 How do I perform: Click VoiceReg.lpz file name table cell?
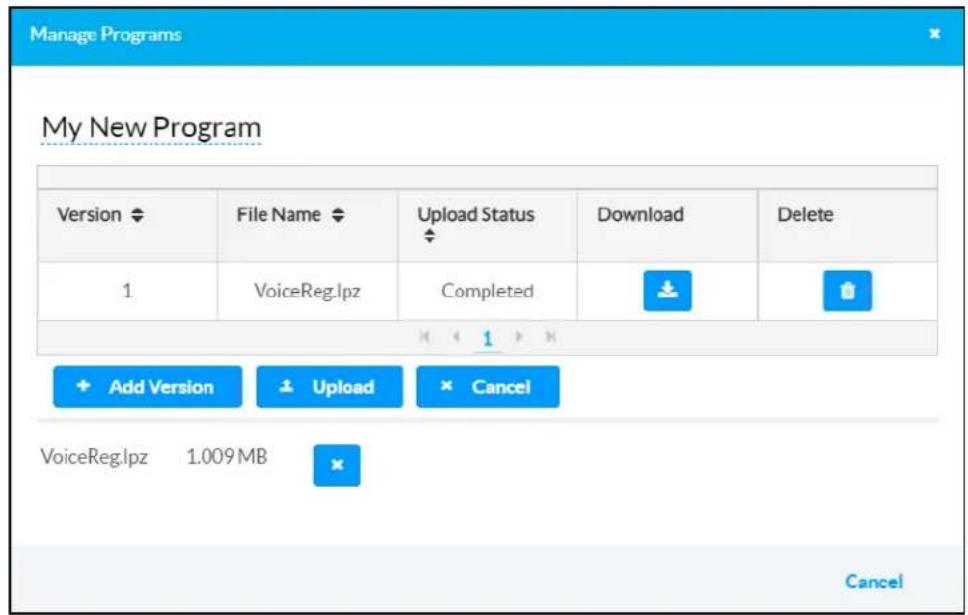coord(307,291)
